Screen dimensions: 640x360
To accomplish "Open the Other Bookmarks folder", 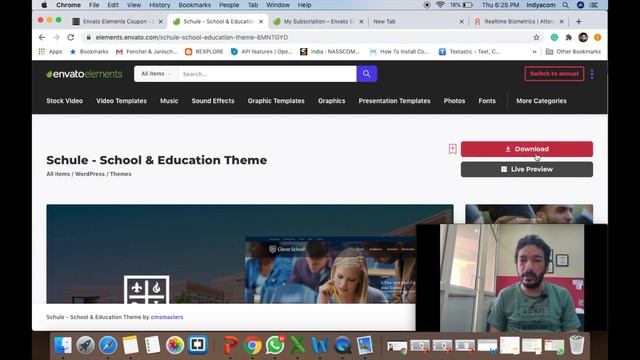I will point(573,51).
